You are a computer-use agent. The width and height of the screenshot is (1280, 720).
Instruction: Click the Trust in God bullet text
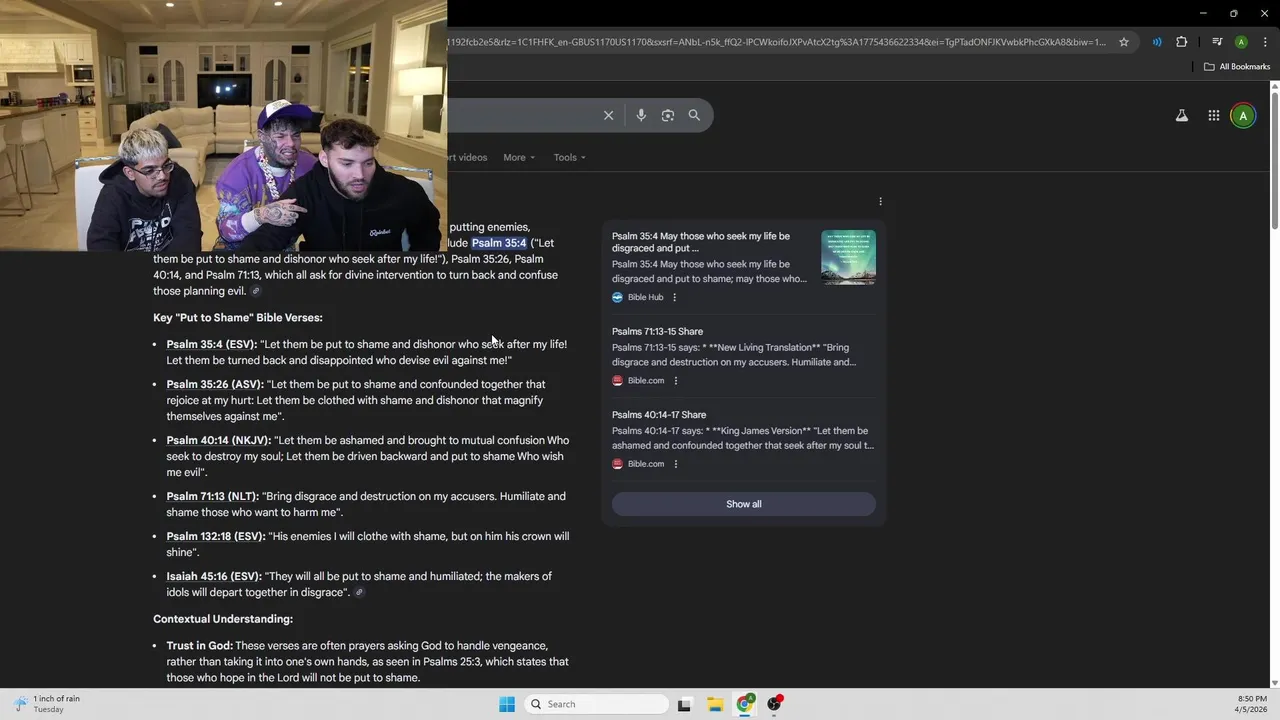[x=368, y=662]
